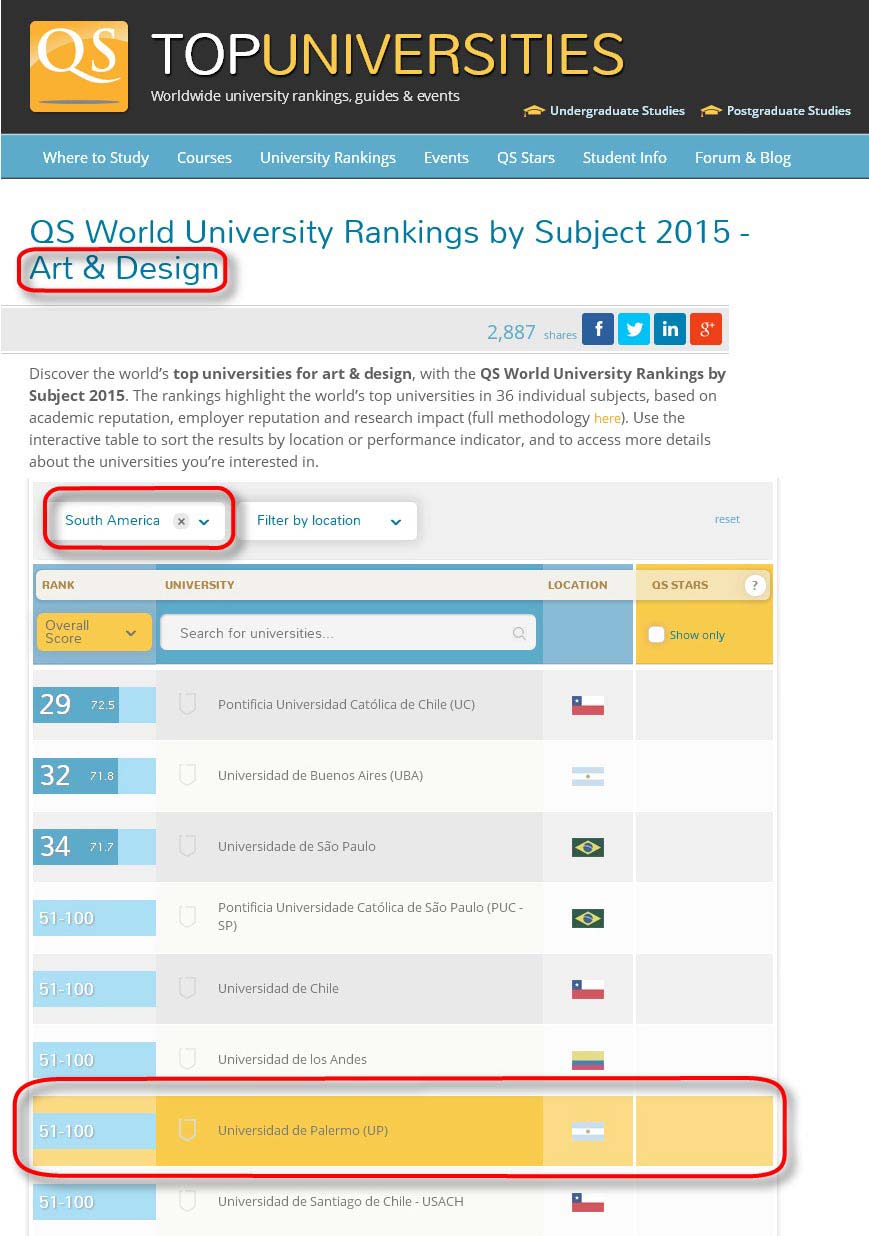869x1236 pixels.
Task: Click Chile flag in USACH row
Action: 588,1202
